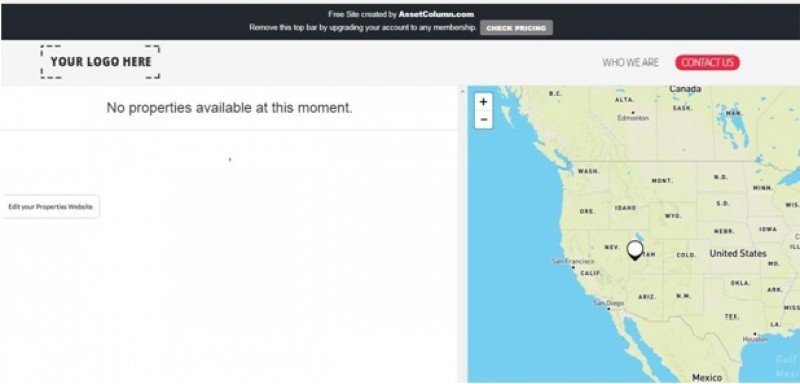This screenshot has width=800, height=384.
Task: Click the CALIF. state label
Action: coord(591,273)
